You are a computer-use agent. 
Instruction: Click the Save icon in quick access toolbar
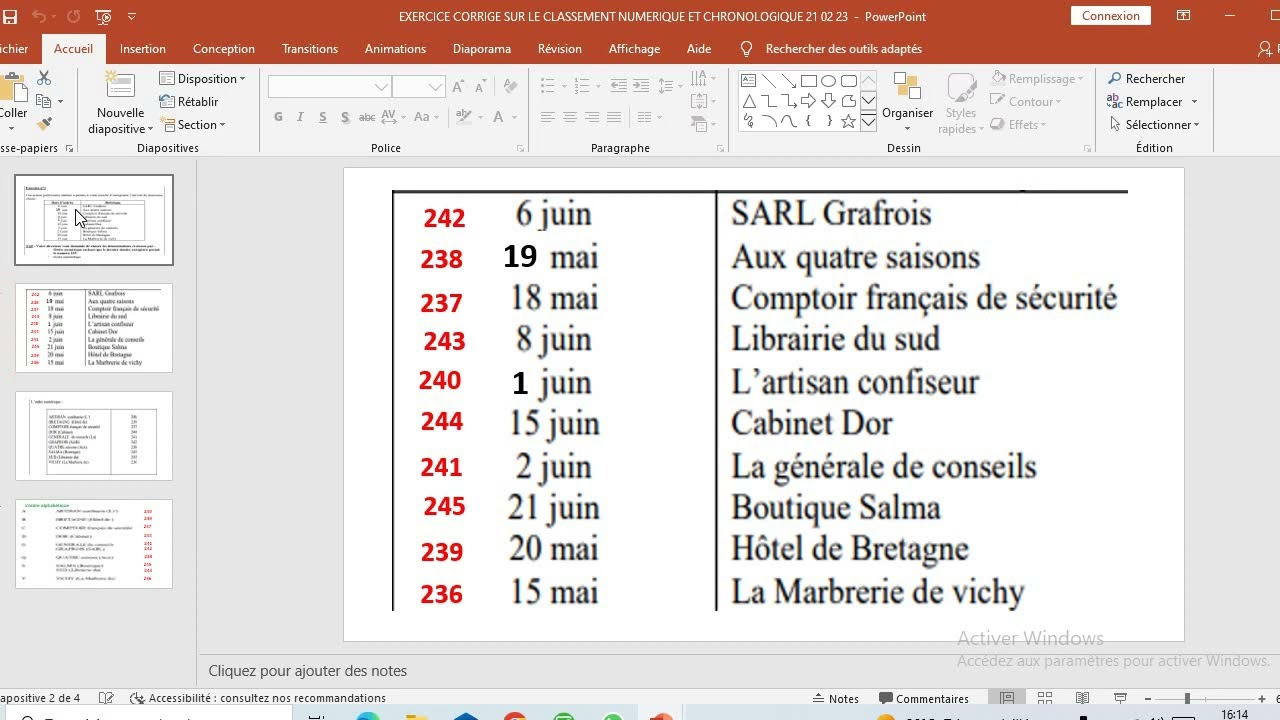10,16
